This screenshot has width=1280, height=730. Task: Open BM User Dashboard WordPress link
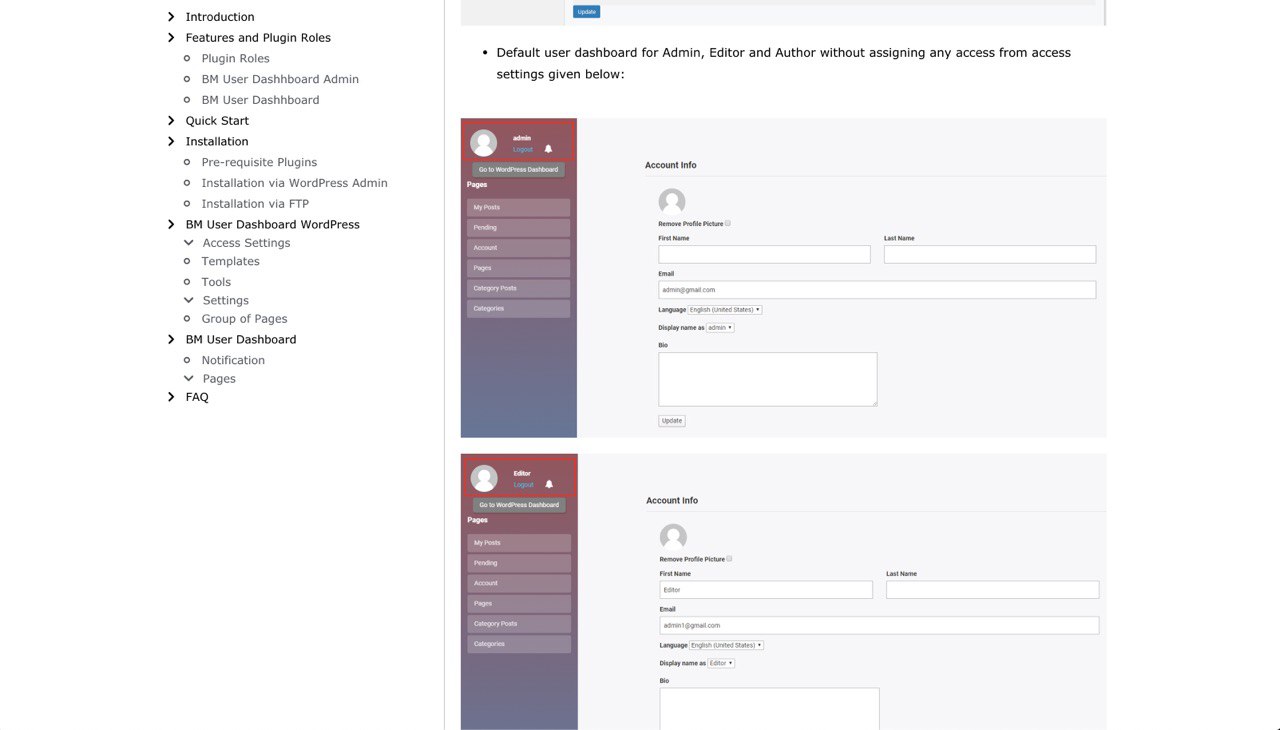[272, 225]
